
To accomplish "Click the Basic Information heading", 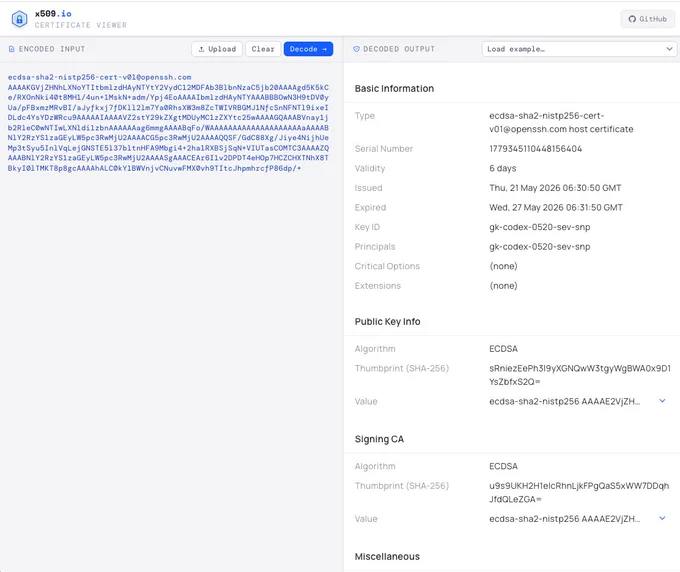I will pyautogui.click(x=394, y=88).
